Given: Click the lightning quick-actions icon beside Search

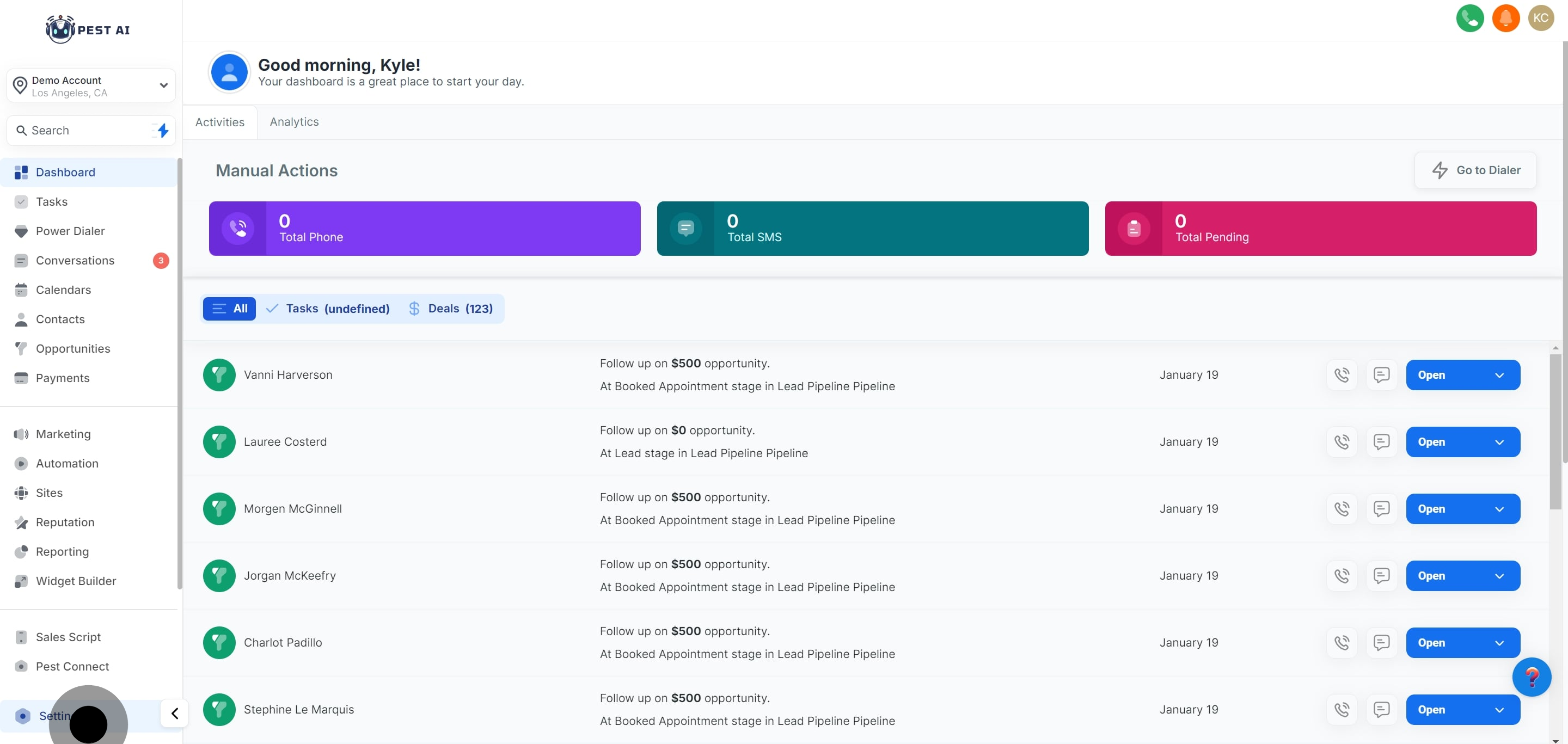Looking at the screenshot, I should (x=162, y=130).
